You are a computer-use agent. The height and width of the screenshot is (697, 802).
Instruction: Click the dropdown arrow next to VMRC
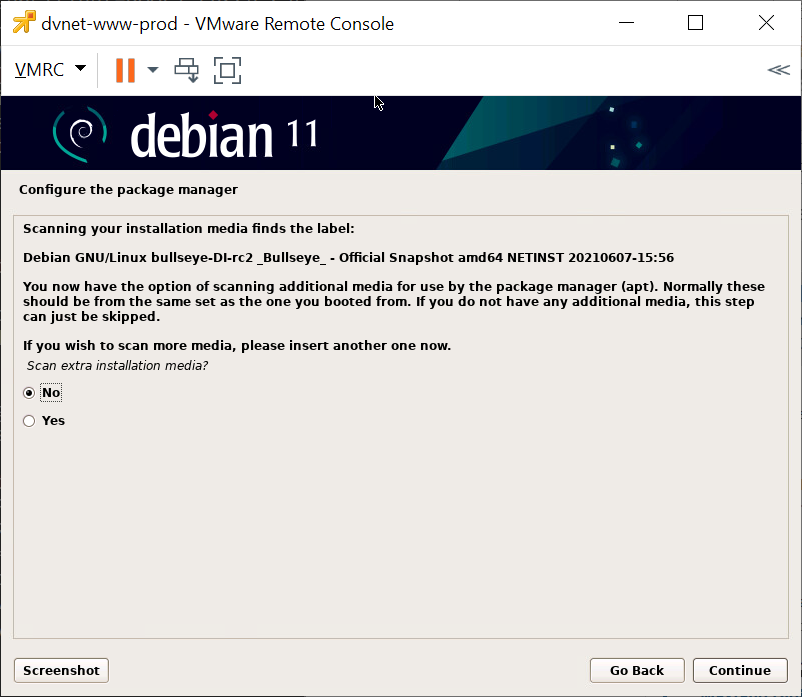(80, 69)
